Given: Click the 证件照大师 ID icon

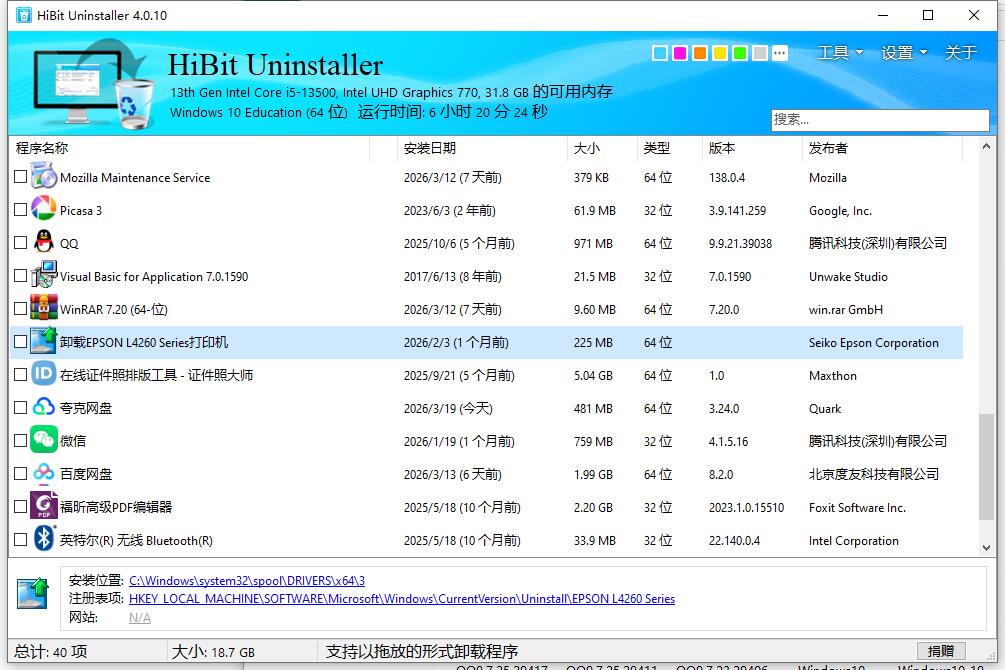Looking at the screenshot, I should pos(44,374).
